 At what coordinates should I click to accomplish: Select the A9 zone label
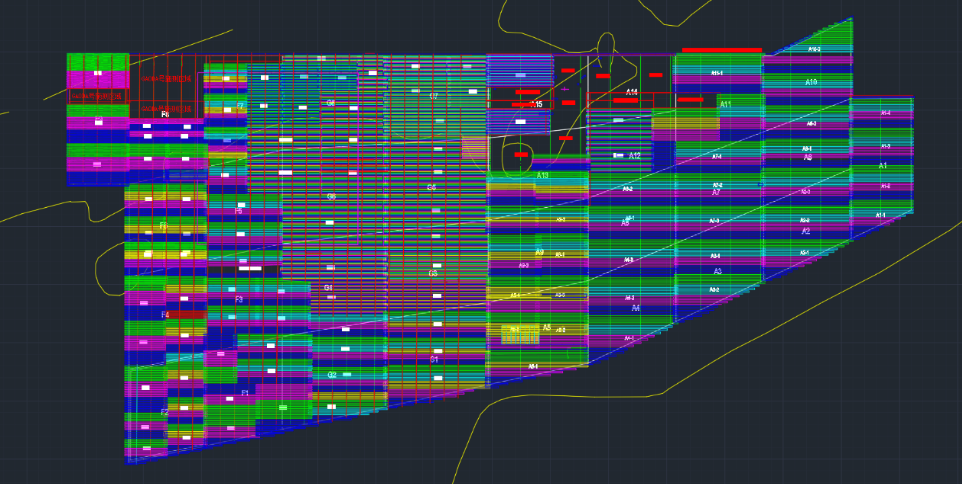pos(539,253)
